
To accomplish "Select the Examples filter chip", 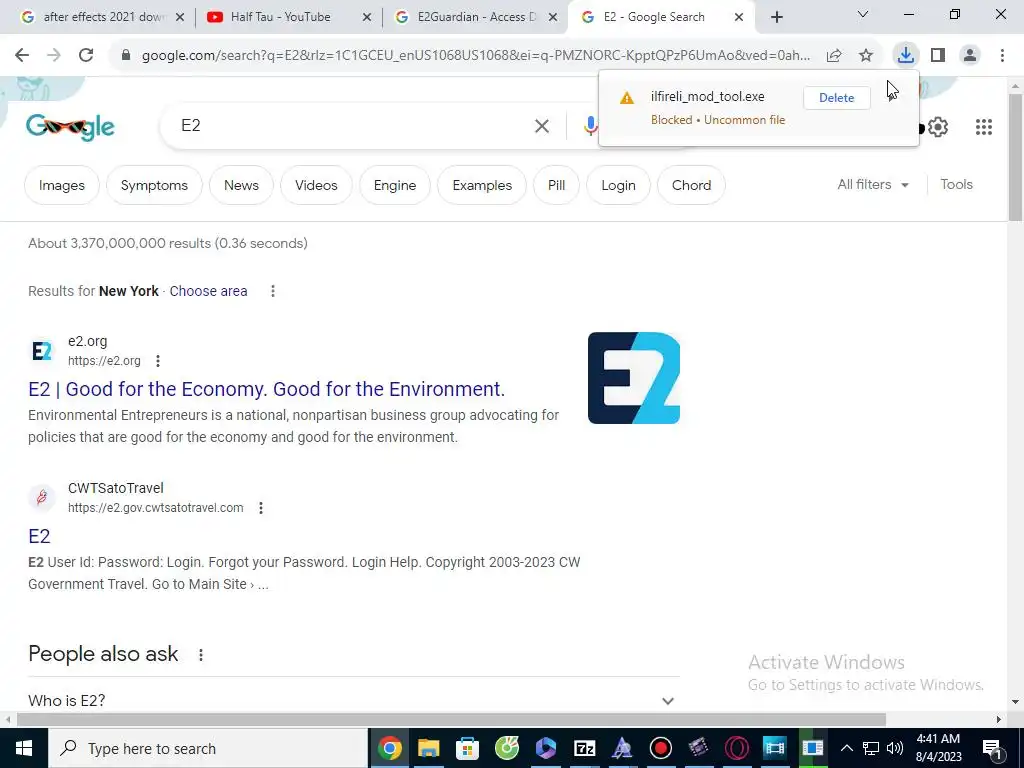I will (x=482, y=185).
